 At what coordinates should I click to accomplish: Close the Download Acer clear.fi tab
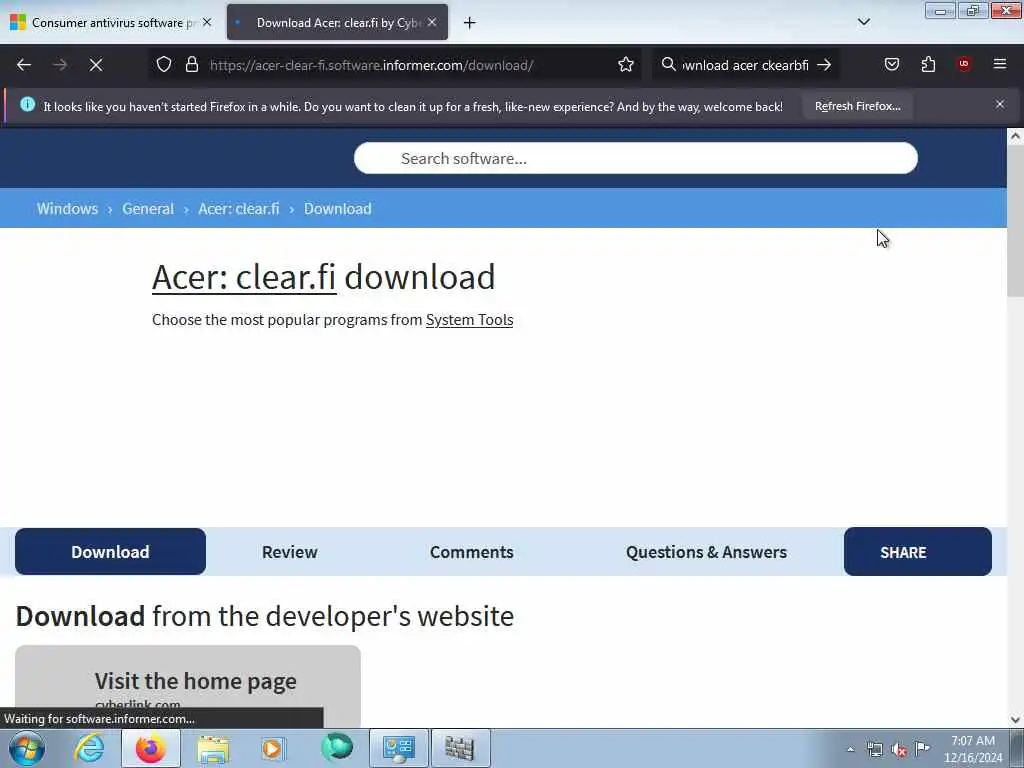(432, 22)
